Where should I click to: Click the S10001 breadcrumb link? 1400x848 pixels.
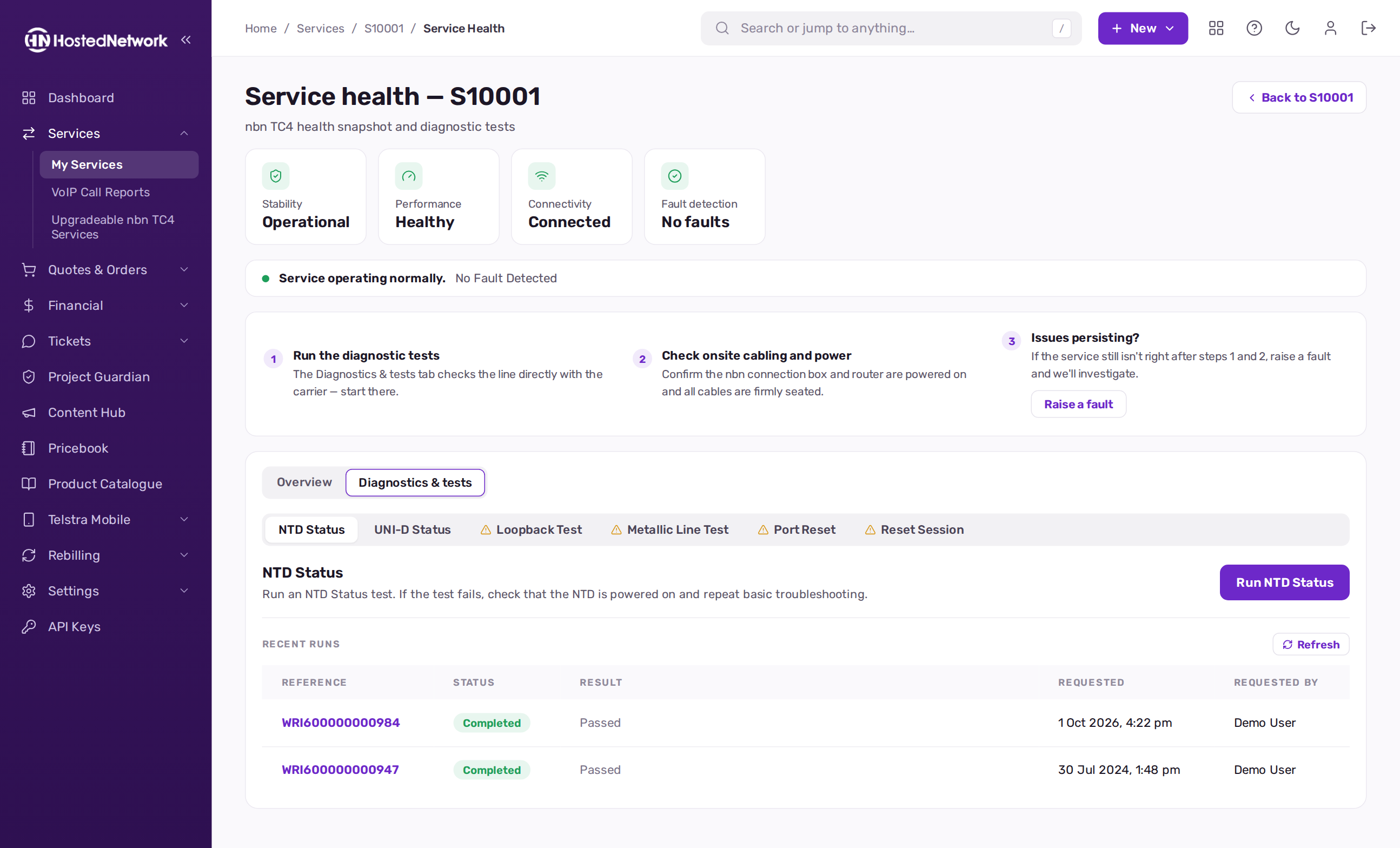(383, 29)
